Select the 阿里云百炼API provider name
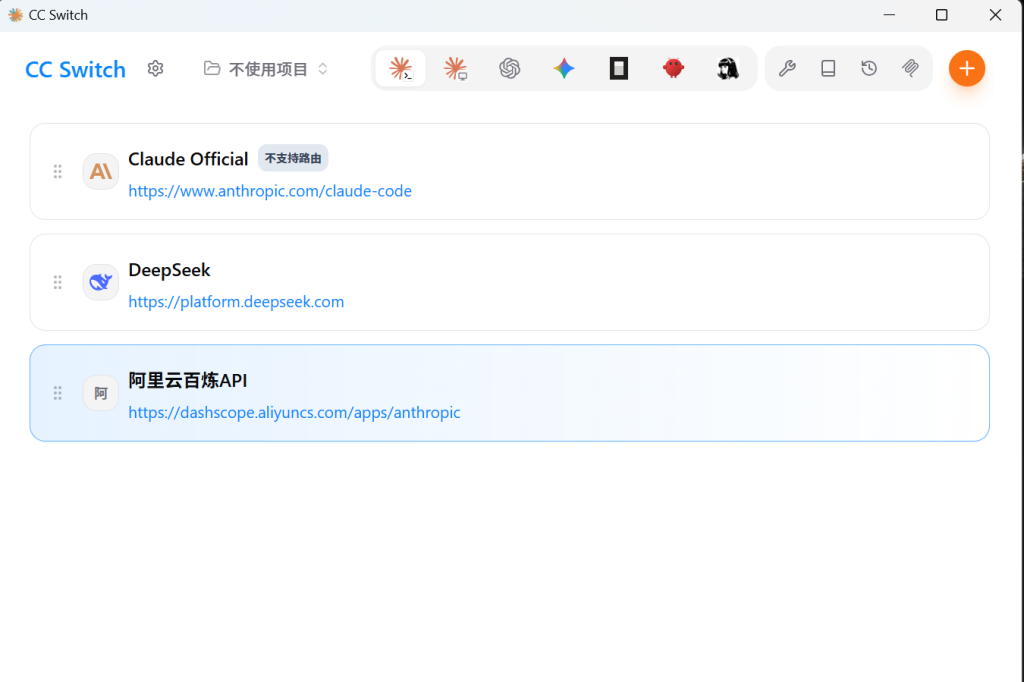Screen dimensions: 1024x682 [187, 380]
